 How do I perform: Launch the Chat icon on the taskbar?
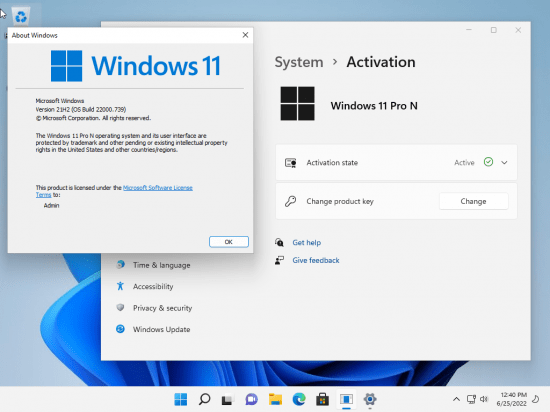251,399
